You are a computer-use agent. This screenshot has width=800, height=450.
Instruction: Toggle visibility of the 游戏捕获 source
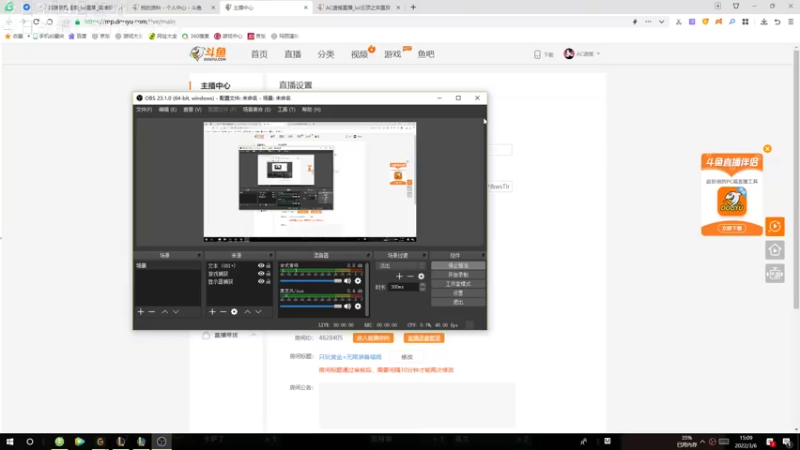click(x=261, y=274)
